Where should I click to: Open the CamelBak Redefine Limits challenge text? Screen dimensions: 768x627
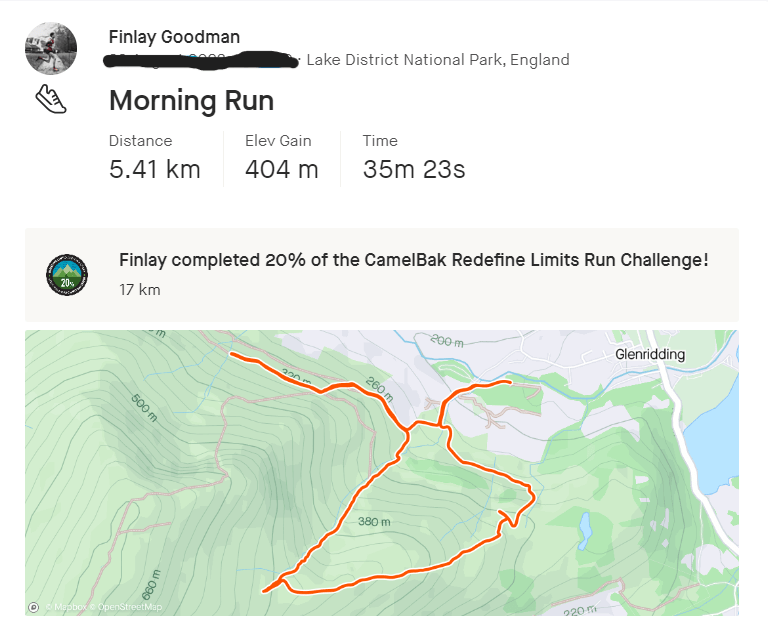point(413,260)
